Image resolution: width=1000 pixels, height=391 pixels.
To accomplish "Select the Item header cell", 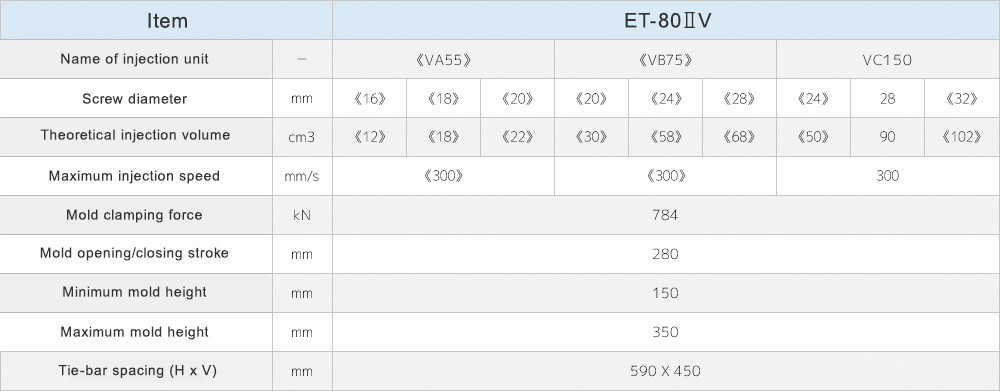I will click(x=166, y=20).
